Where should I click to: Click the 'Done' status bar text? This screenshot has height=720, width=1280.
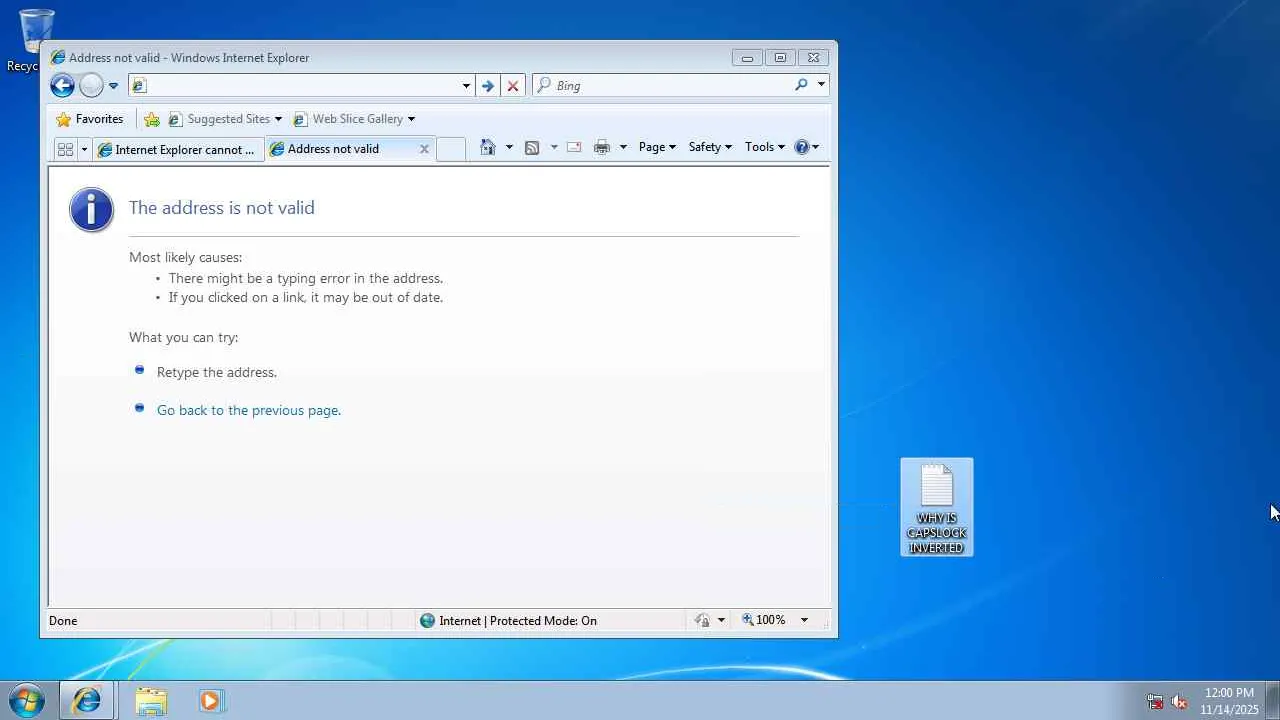[63, 621]
